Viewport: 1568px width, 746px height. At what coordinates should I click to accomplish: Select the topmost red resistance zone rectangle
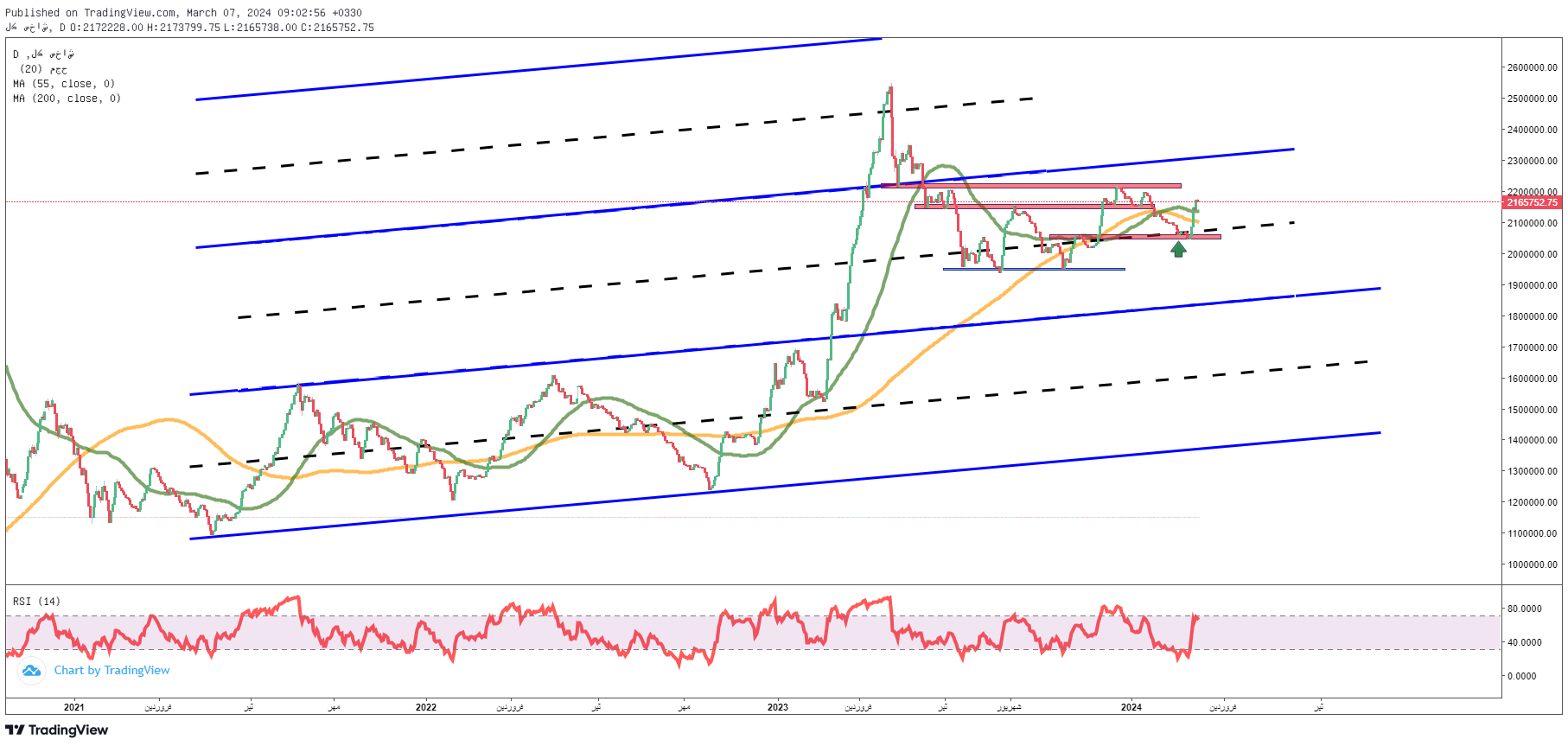pyautogui.click(x=1030, y=186)
